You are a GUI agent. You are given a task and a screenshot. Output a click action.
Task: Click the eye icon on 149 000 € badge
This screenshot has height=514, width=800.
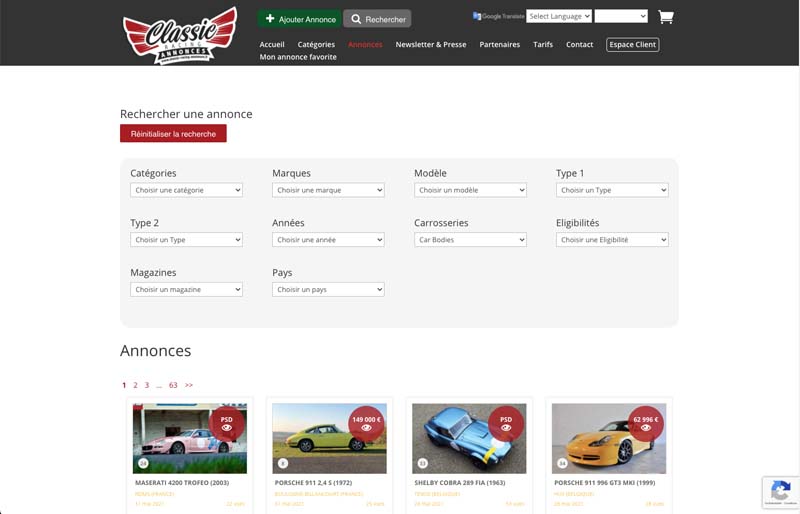(366, 428)
